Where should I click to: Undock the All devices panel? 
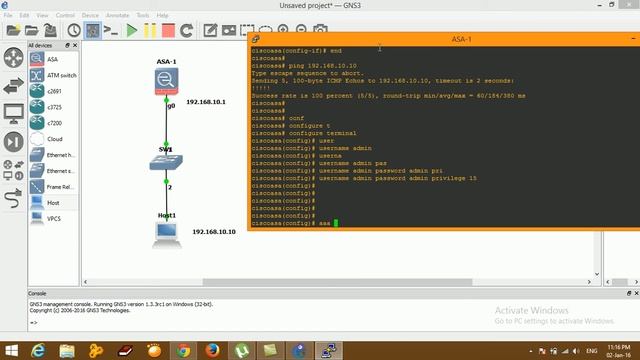(x=67, y=45)
